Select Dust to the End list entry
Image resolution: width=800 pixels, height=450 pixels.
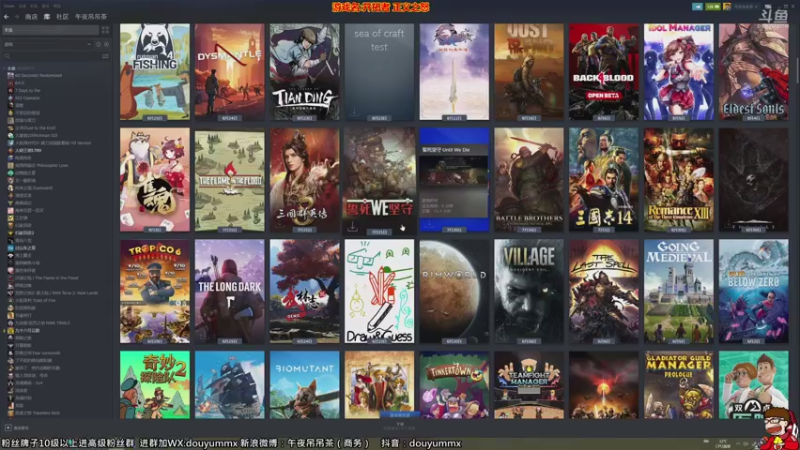coord(32,128)
